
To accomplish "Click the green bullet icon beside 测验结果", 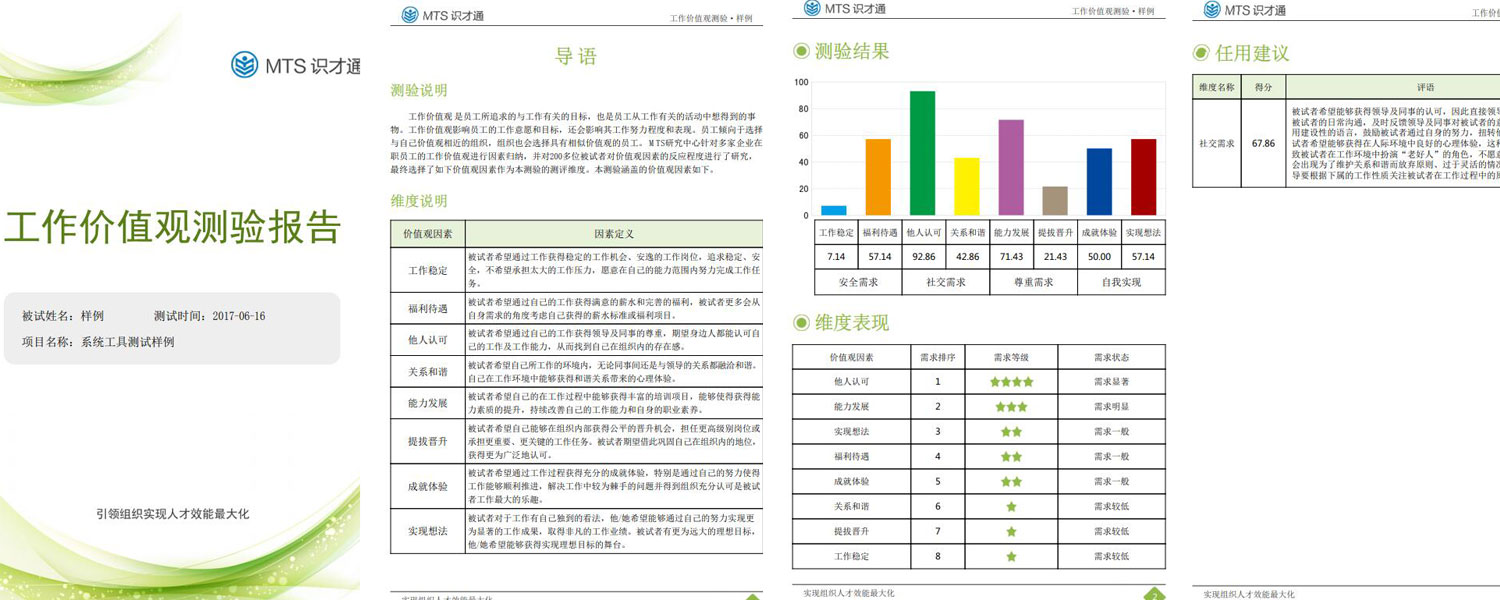I will 801,51.
